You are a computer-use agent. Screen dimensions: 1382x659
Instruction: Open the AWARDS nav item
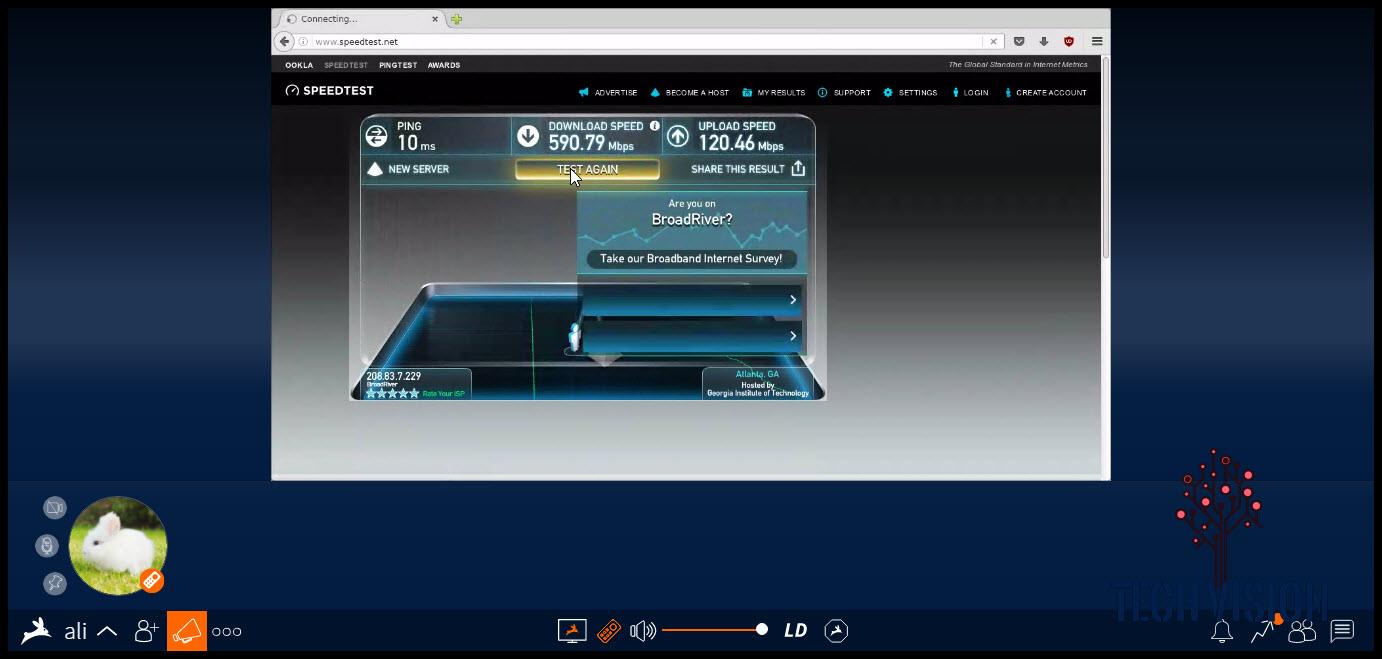(444, 65)
